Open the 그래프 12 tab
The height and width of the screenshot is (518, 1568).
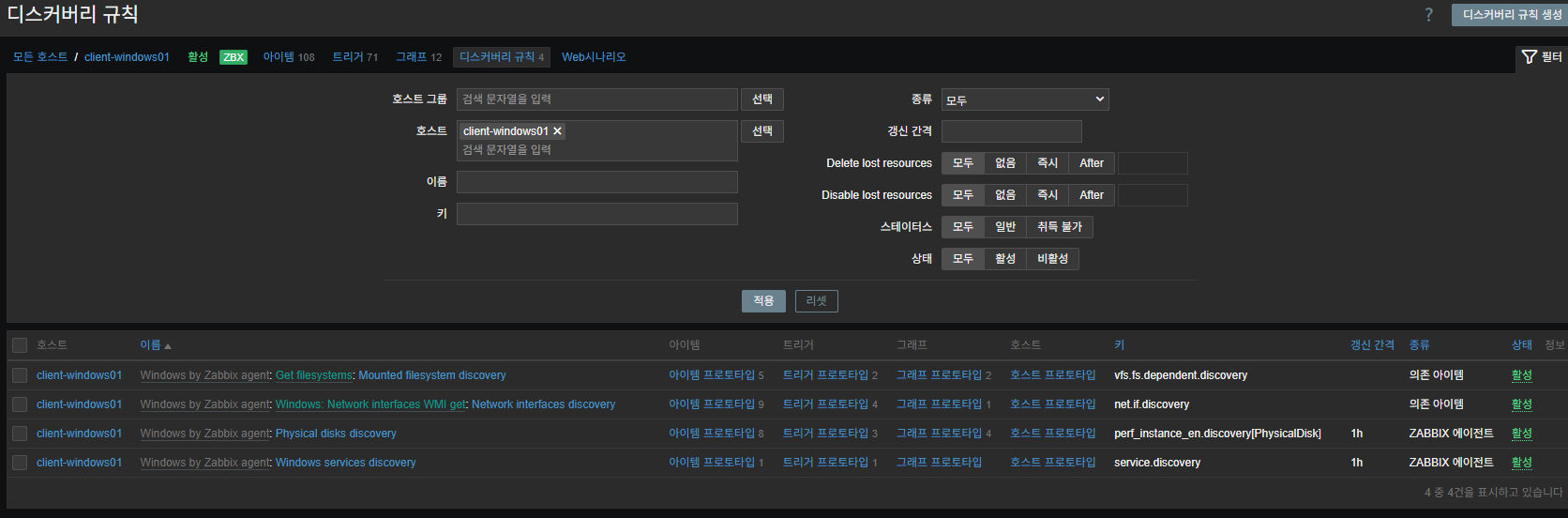(418, 57)
